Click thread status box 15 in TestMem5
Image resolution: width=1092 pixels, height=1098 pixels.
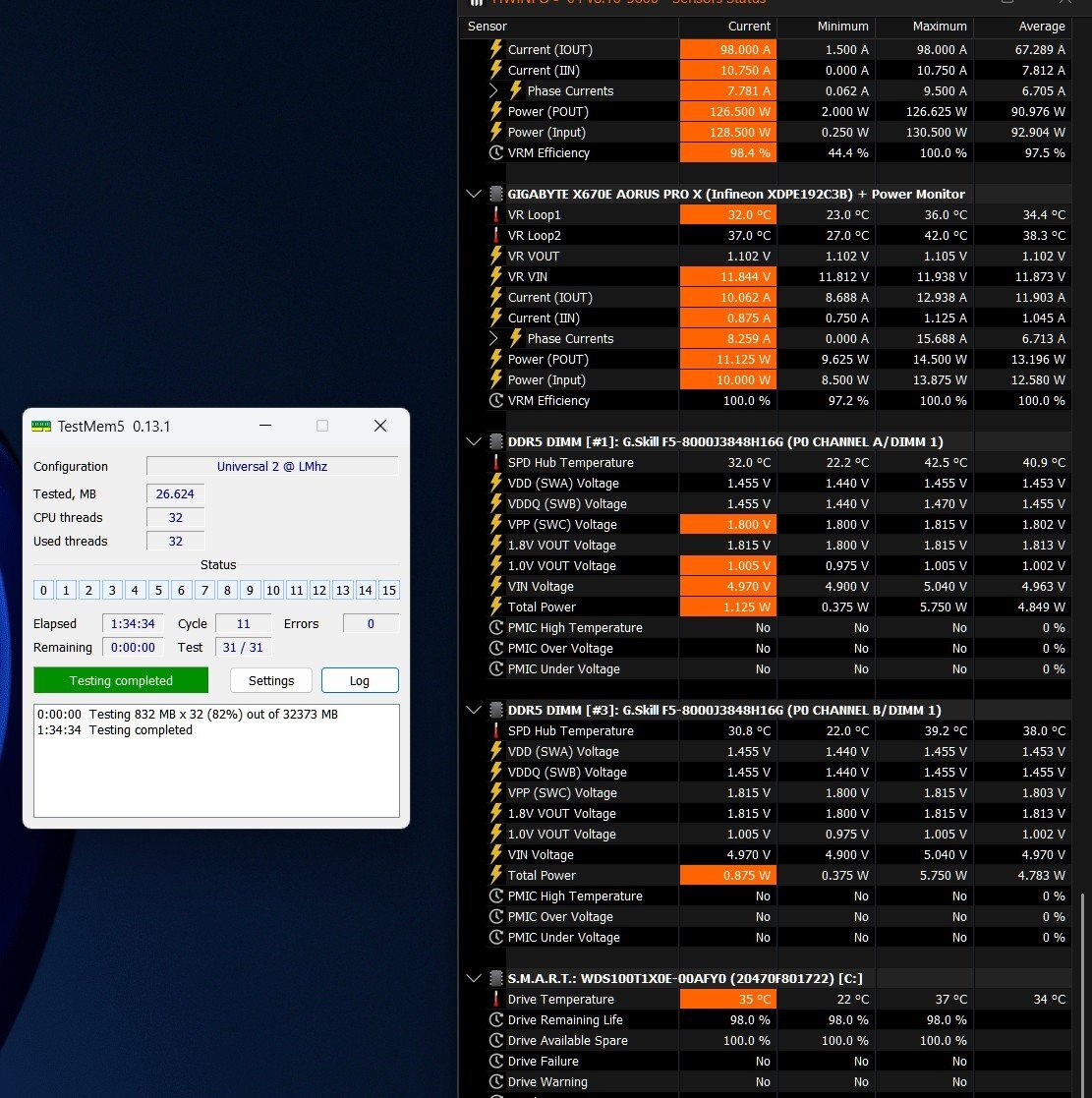point(388,591)
